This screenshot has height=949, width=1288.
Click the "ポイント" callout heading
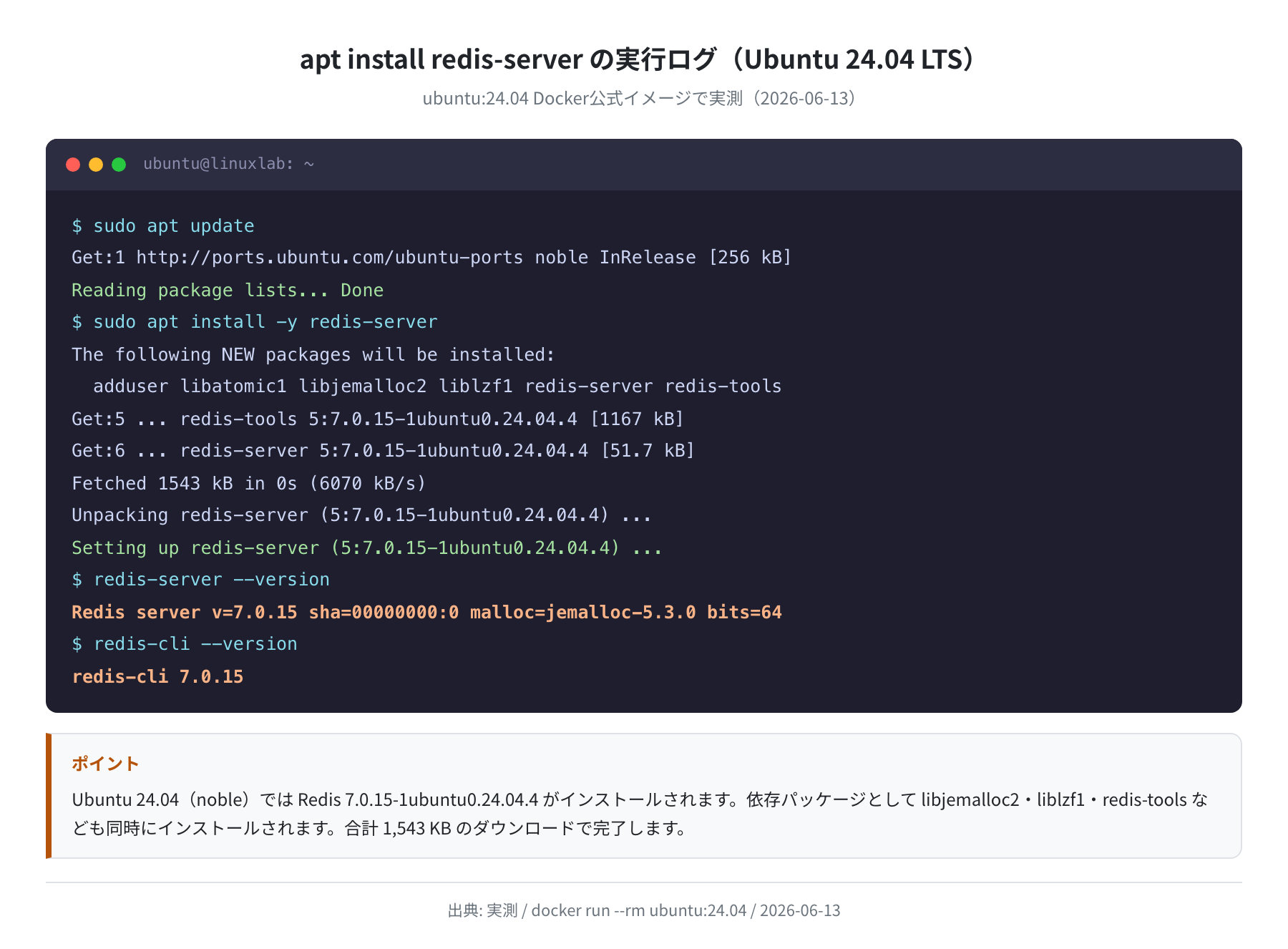pos(105,764)
